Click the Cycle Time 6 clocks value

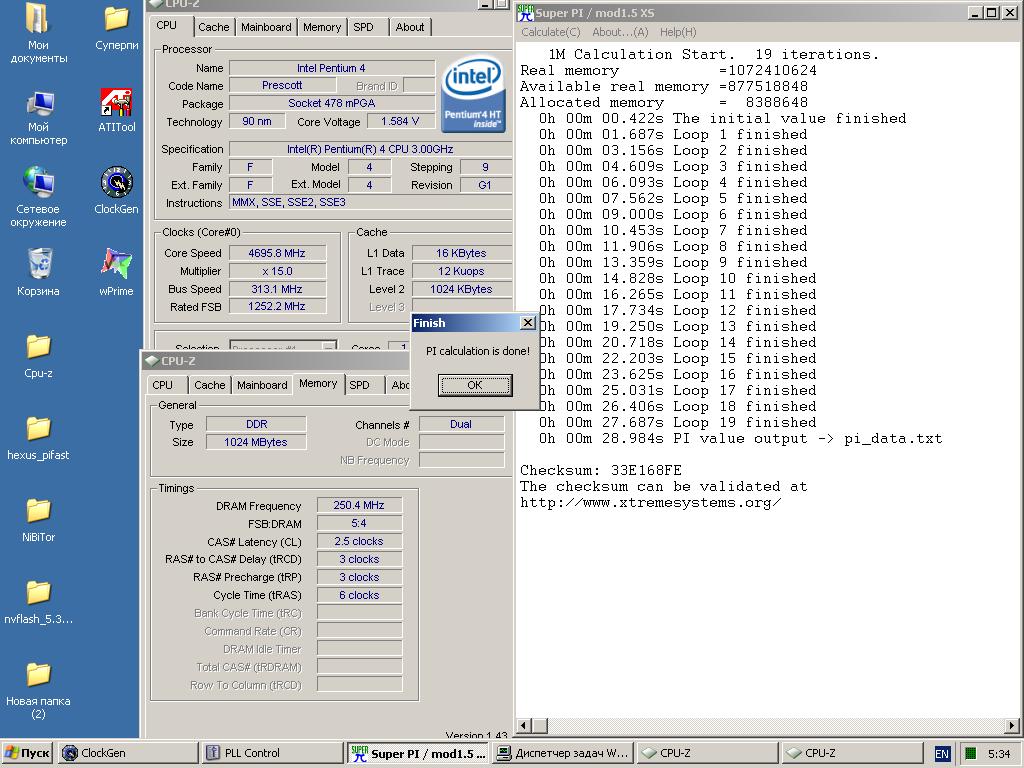[359, 595]
